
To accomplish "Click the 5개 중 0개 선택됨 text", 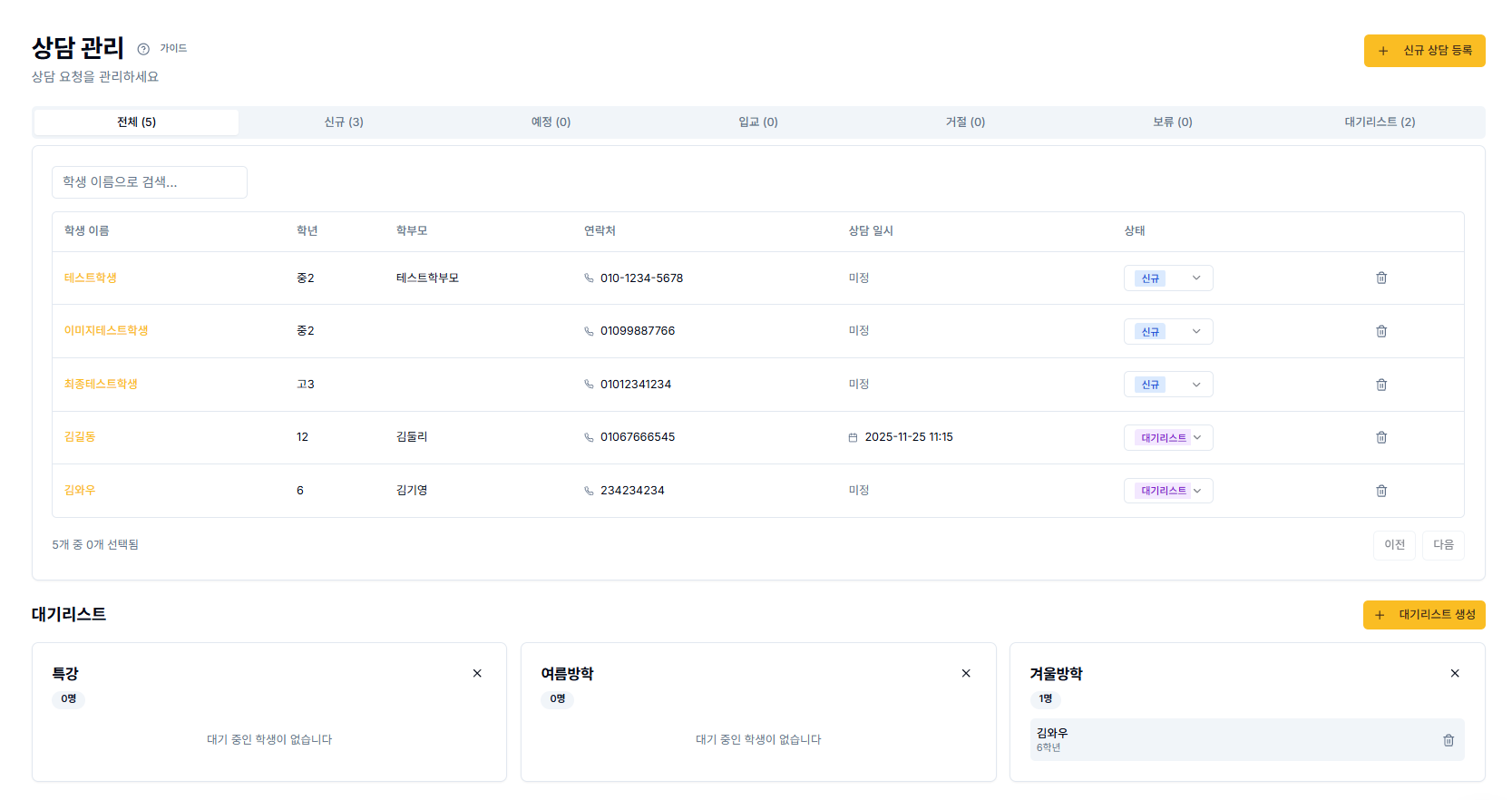I will pyautogui.click(x=95, y=545).
